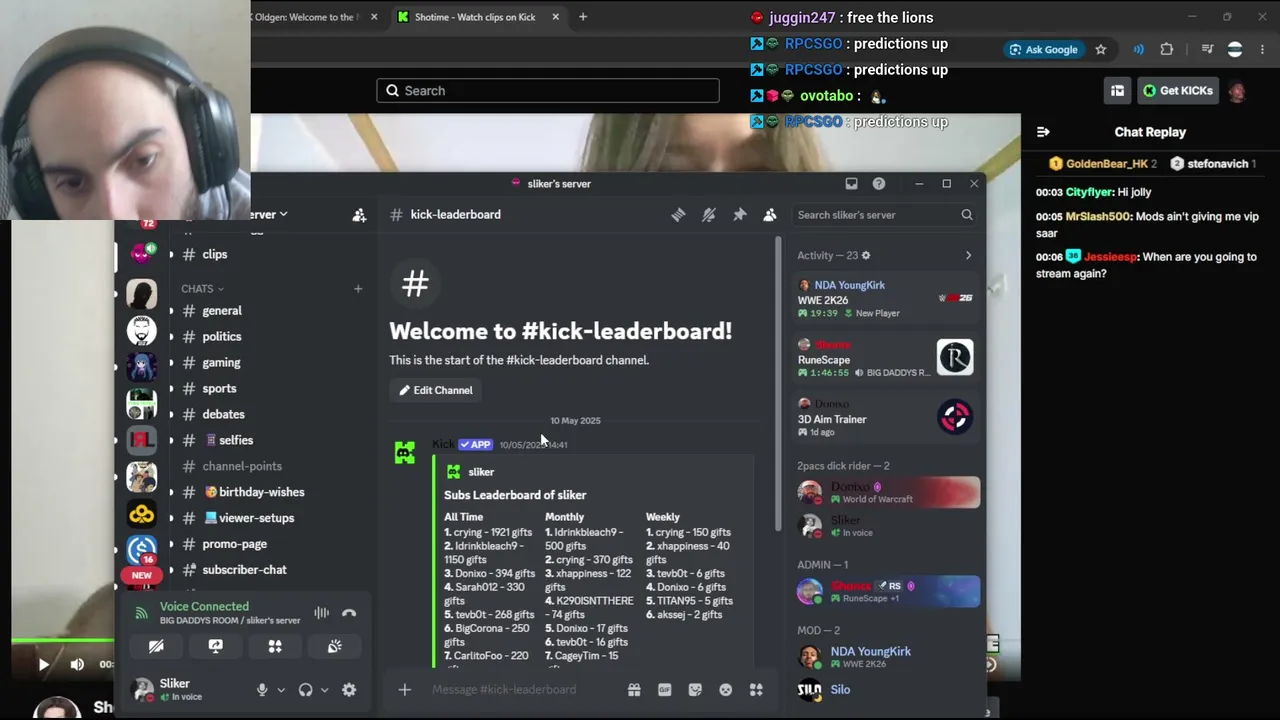Open pinned messages in Discord header
1280x720 pixels.
[x=740, y=214]
